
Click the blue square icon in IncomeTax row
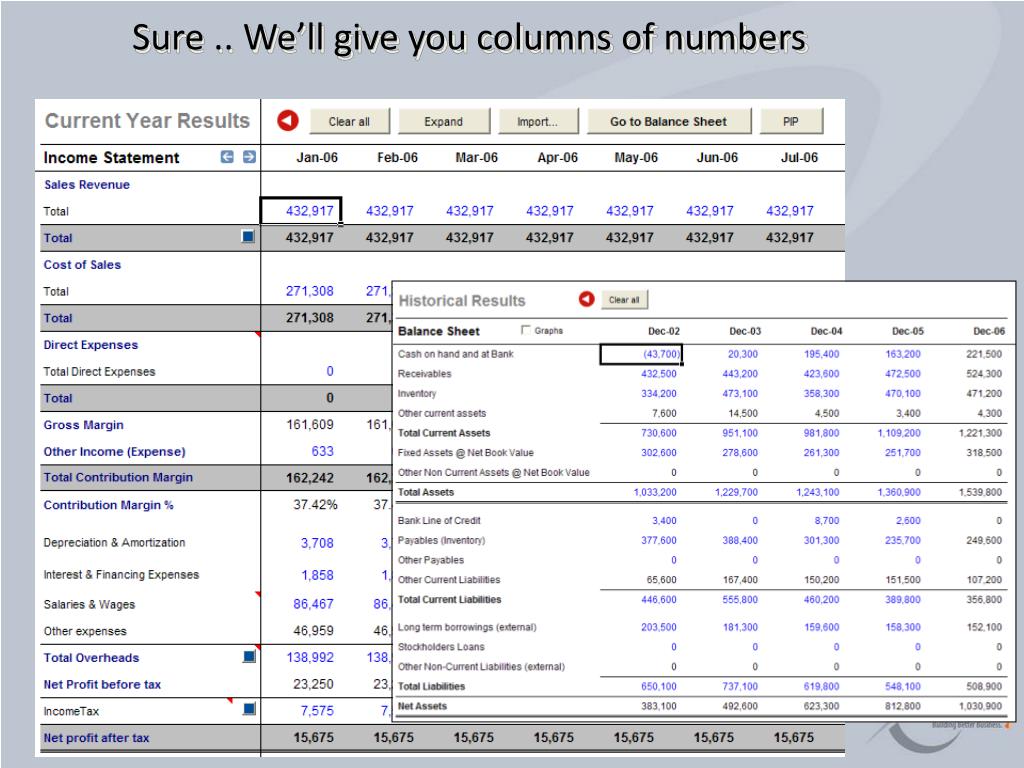(249, 709)
